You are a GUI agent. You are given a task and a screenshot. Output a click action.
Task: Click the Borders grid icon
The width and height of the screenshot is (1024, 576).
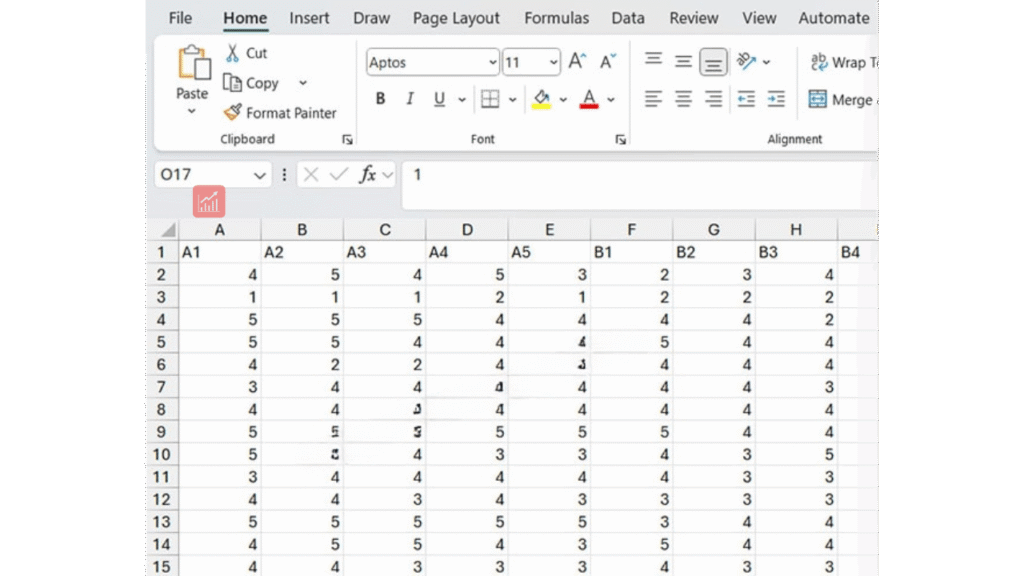tap(490, 99)
